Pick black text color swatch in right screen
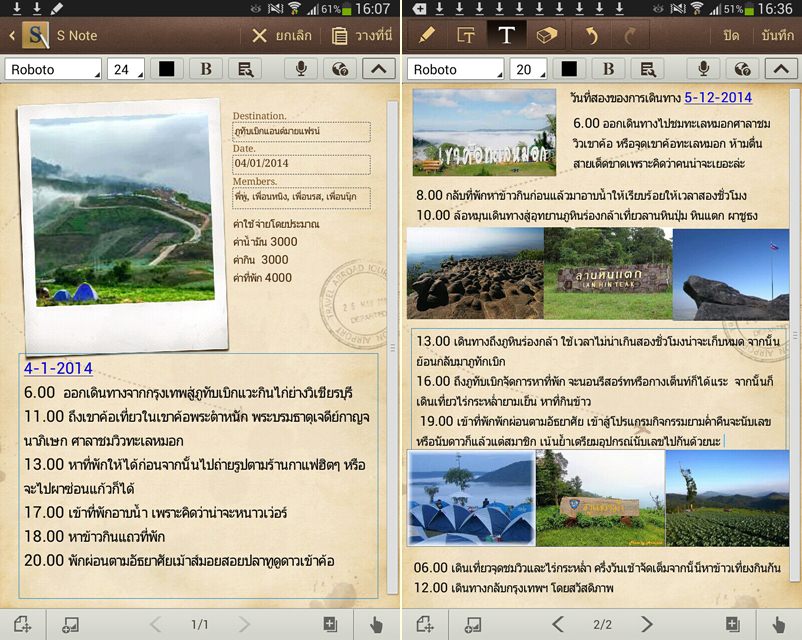Viewport: 802px width, 640px height. coord(569,69)
